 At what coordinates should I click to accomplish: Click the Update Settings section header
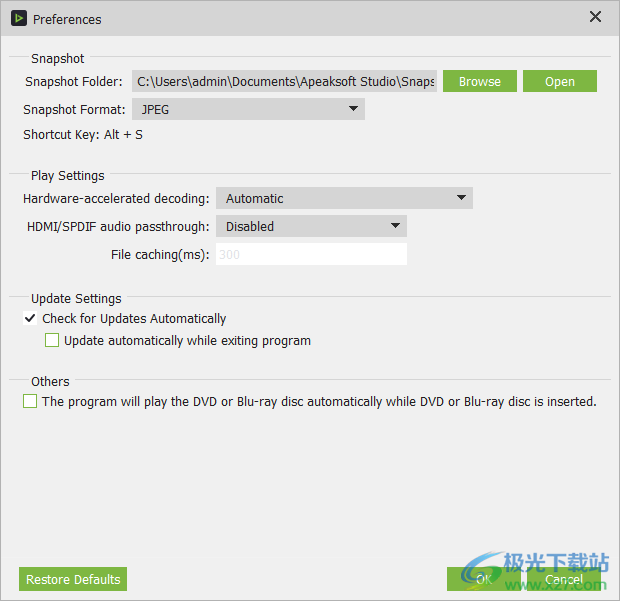tap(76, 299)
